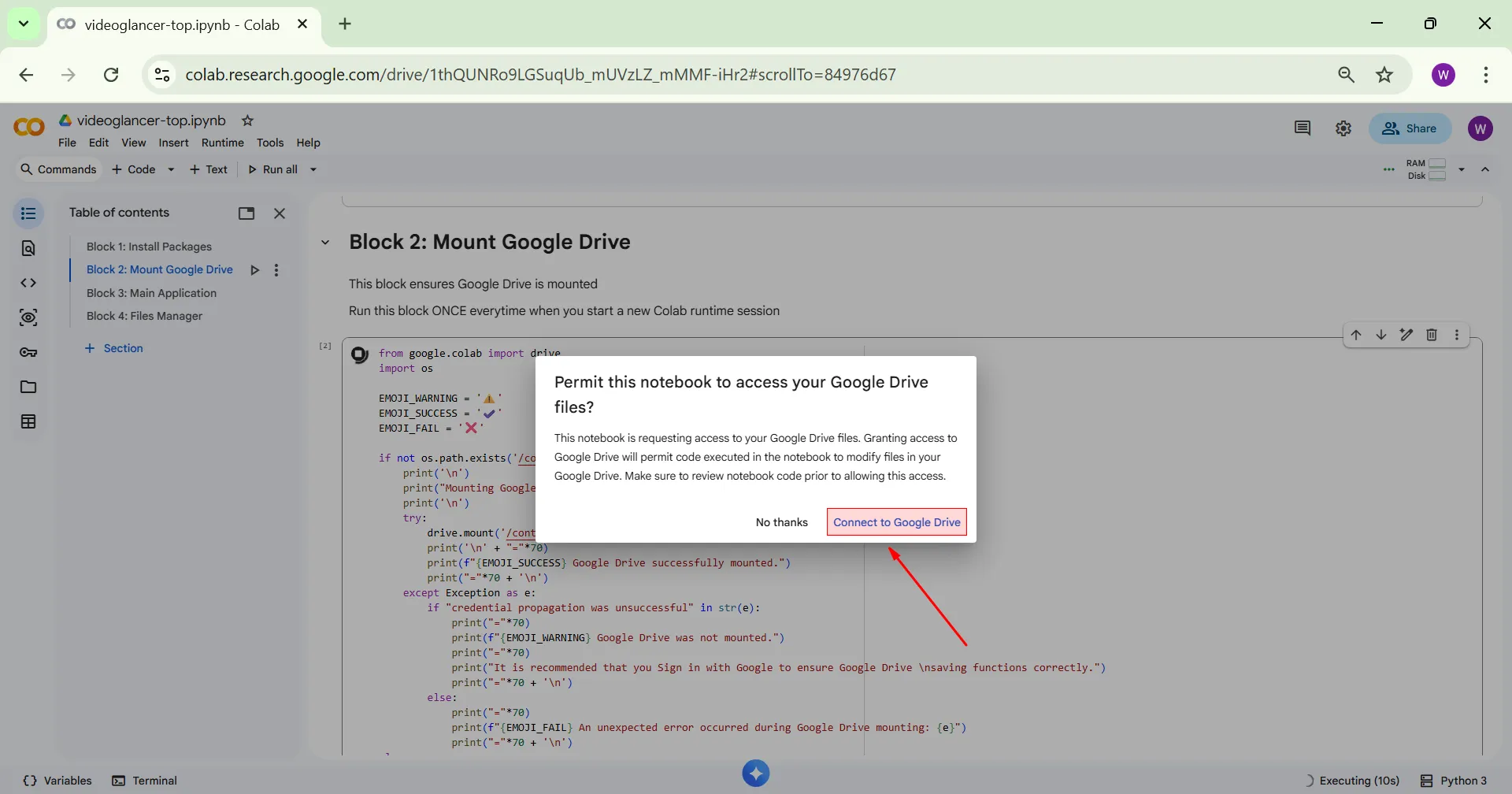1512x794 pixels.
Task: Open the Commands search button
Action: coord(58,169)
